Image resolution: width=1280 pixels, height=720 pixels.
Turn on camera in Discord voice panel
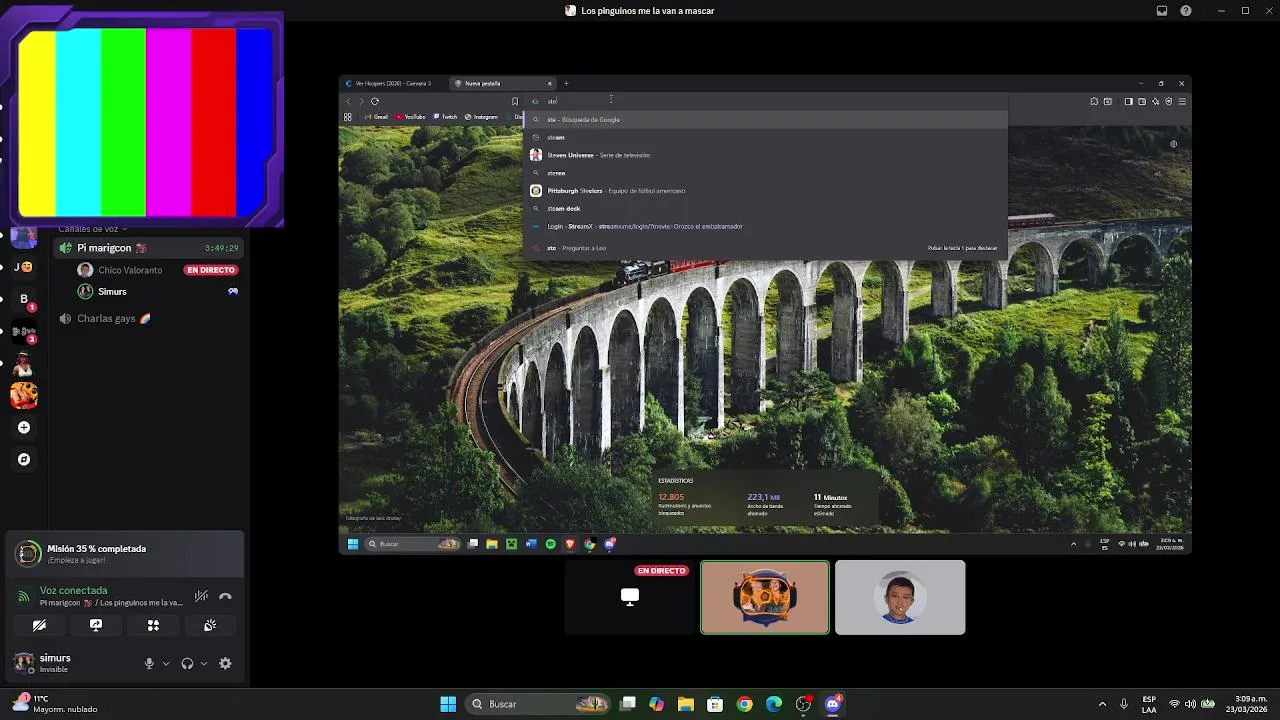[x=39, y=625]
